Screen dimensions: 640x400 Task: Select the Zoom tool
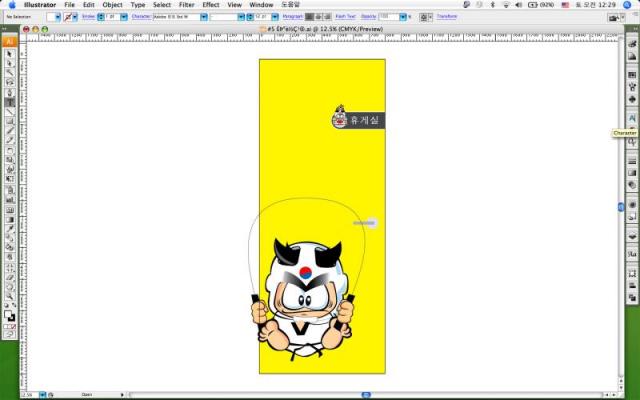(x=10, y=296)
